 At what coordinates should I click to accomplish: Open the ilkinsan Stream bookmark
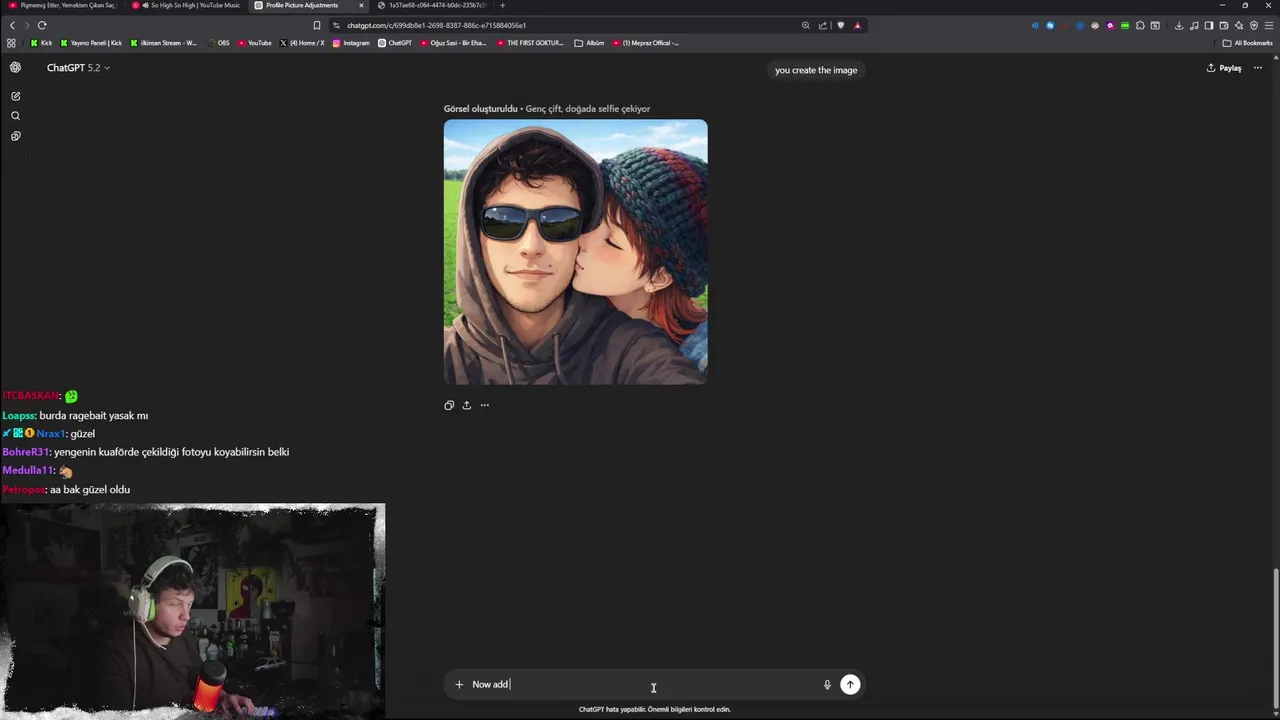pos(164,43)
